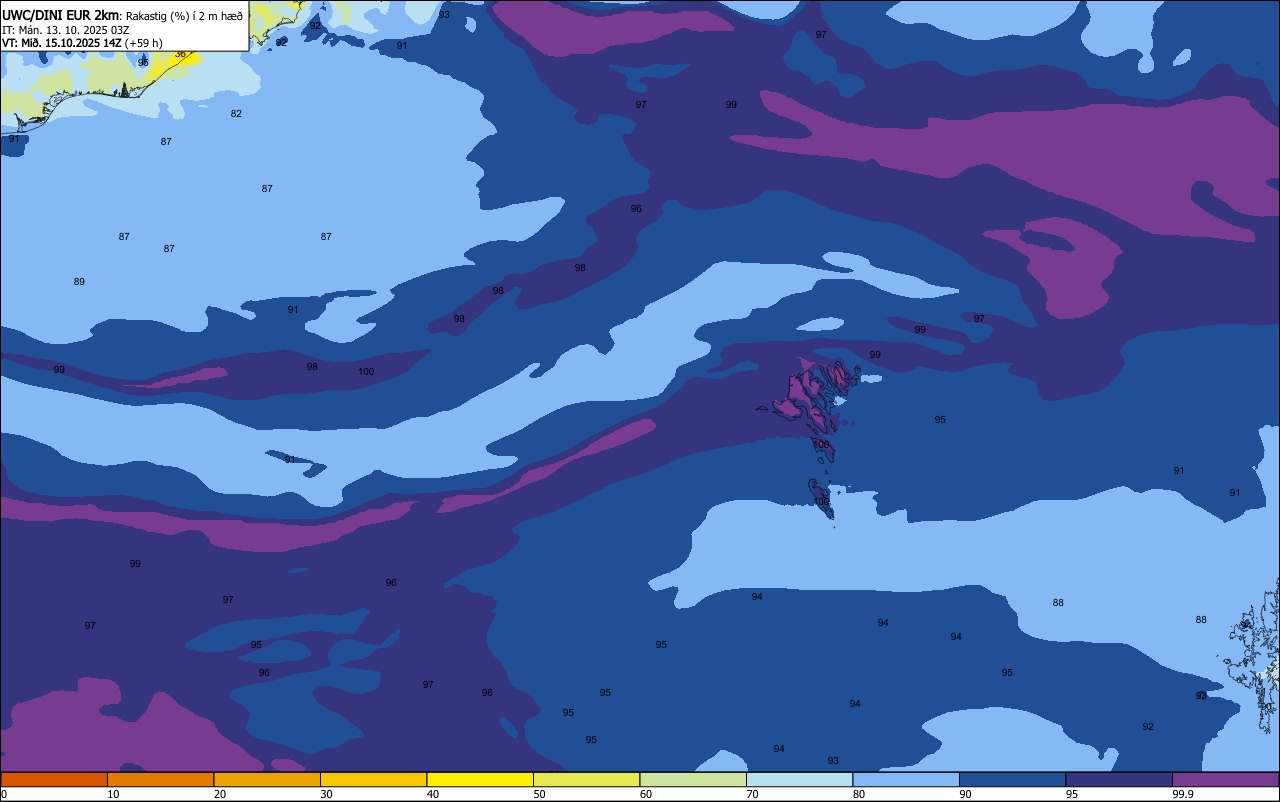Click the amber 20–30 legend swatch
The height and width of the screenshot is (802, 1280).
(267, 779)
